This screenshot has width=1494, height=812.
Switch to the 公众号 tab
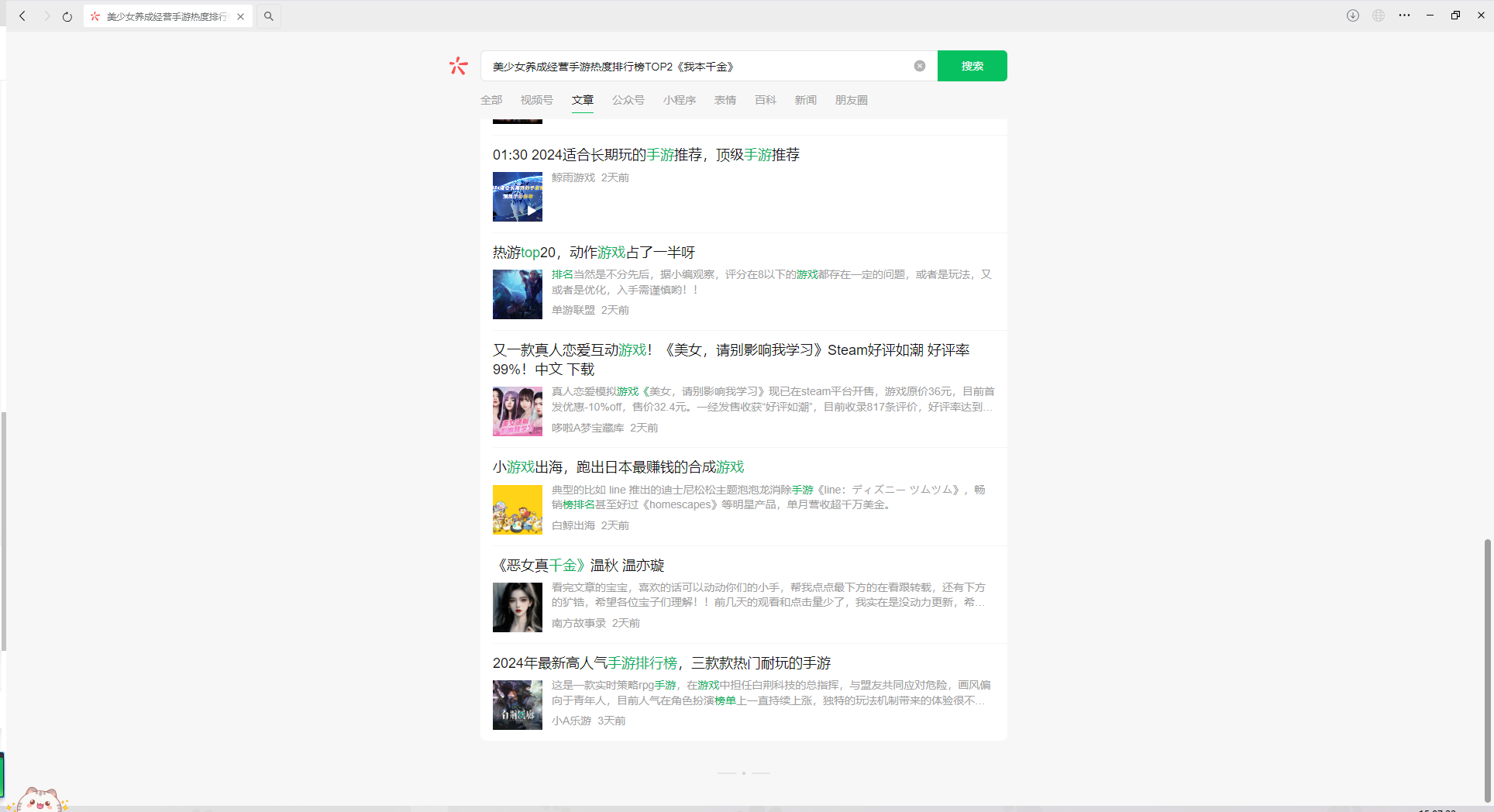[628, 100]
